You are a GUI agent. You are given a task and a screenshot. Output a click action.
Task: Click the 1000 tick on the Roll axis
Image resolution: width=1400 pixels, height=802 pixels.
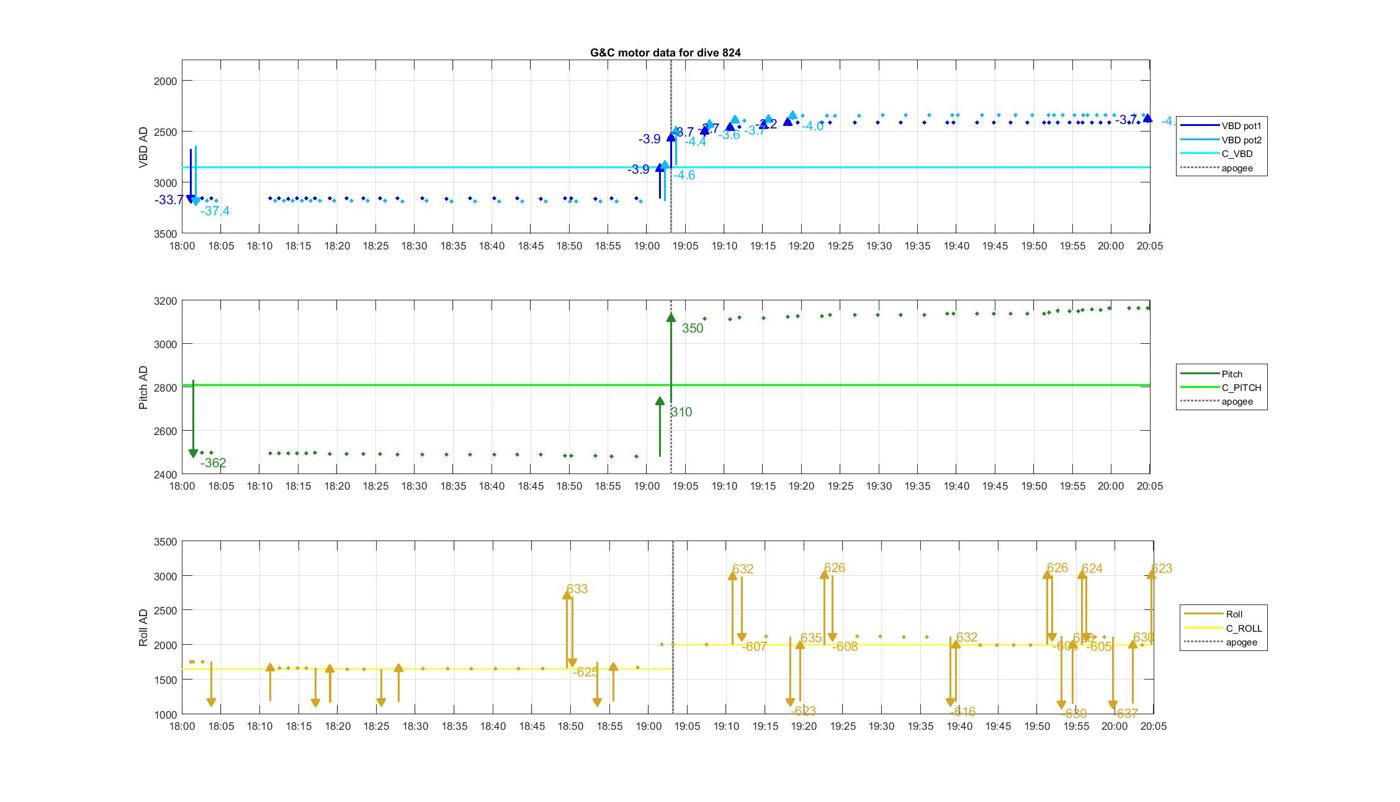pos(163,714)
